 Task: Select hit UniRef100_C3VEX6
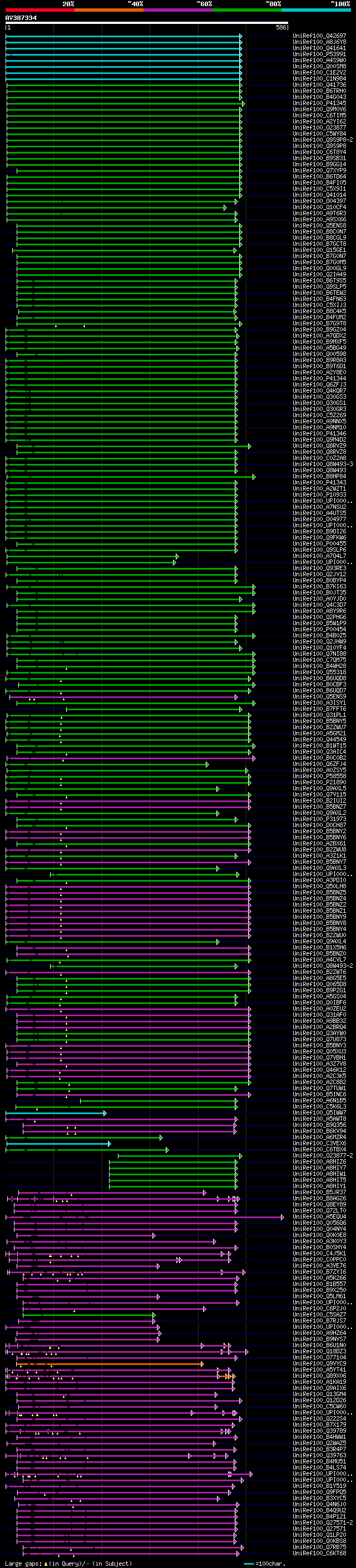point(319,1143)
